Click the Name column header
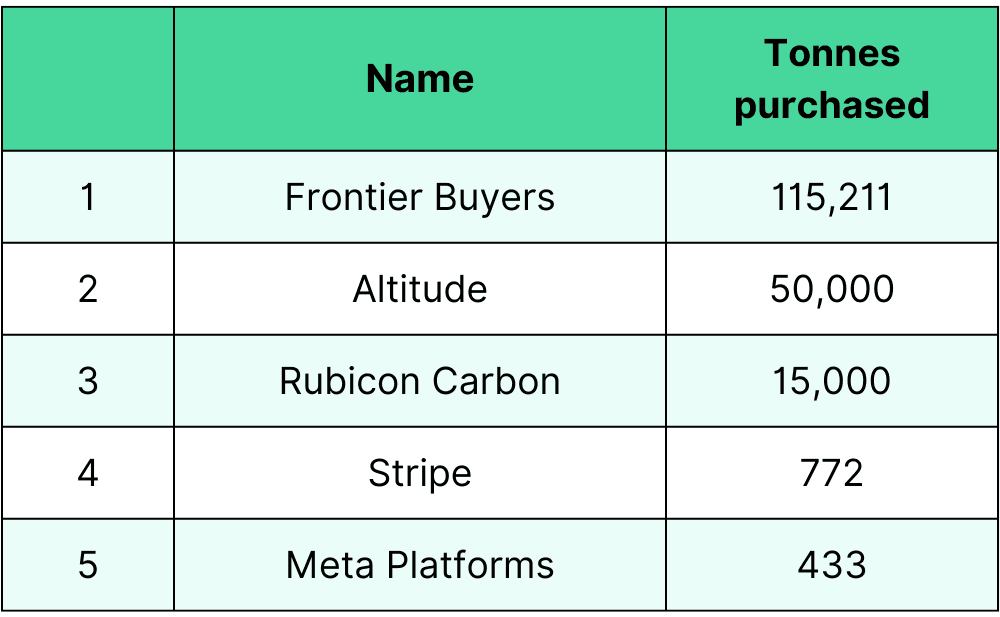This screenshot has height=617, width=1000. (x=420, y=79)
